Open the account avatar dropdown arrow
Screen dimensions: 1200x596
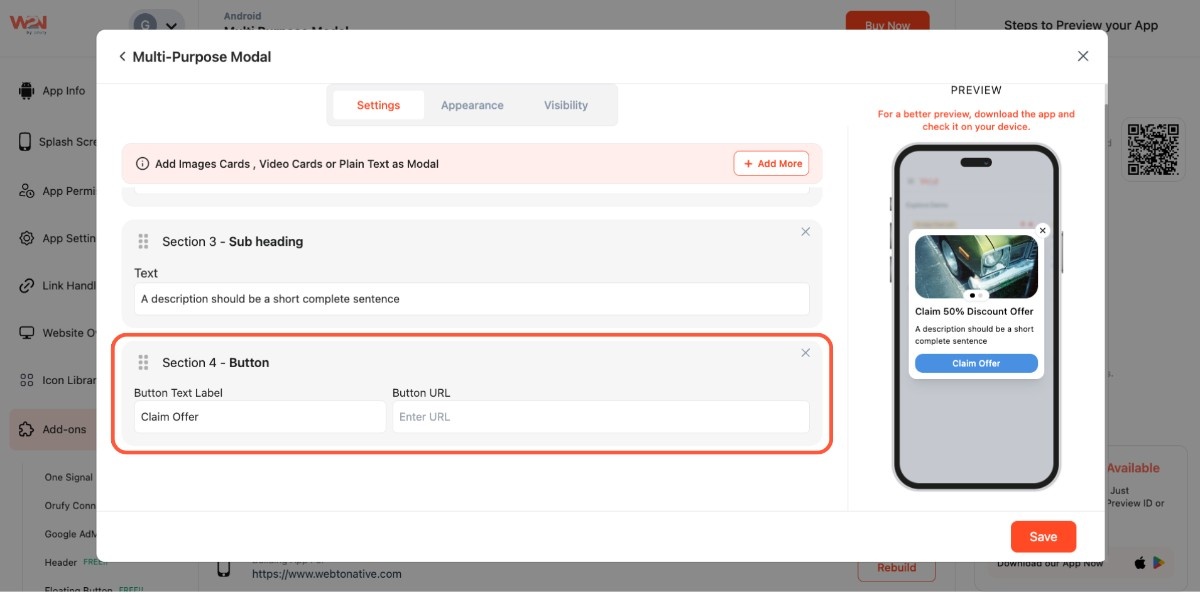tap(172, 26)
